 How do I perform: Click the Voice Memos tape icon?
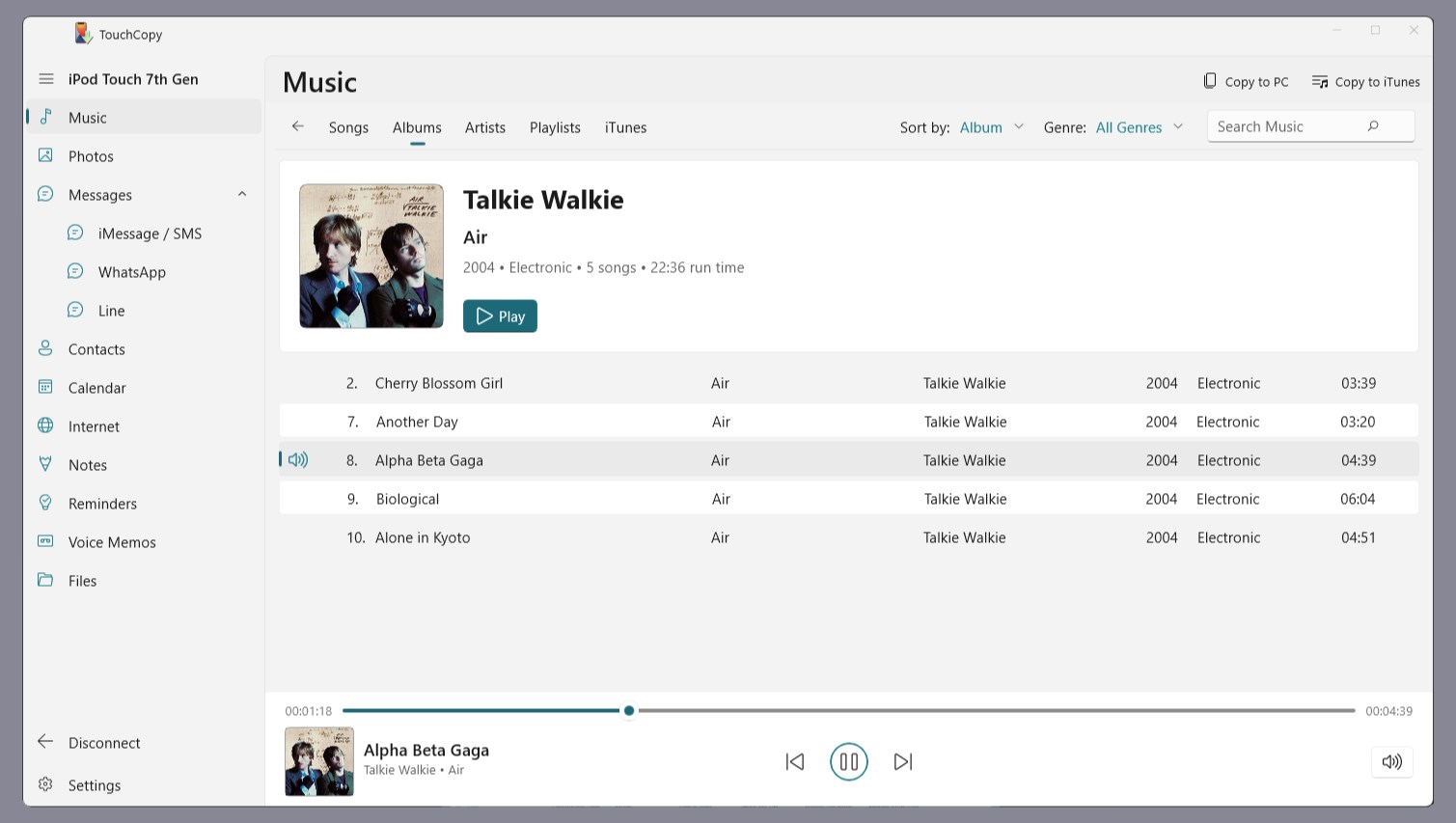click(45, 541)
